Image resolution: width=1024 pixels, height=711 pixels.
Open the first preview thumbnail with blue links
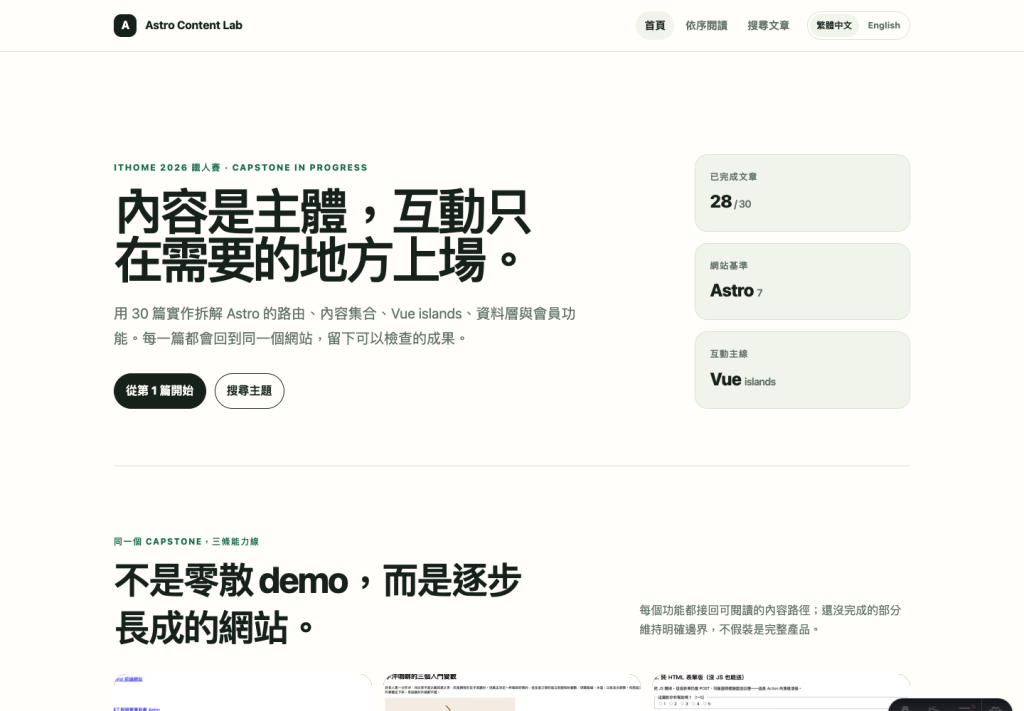(x=242, y=692)
